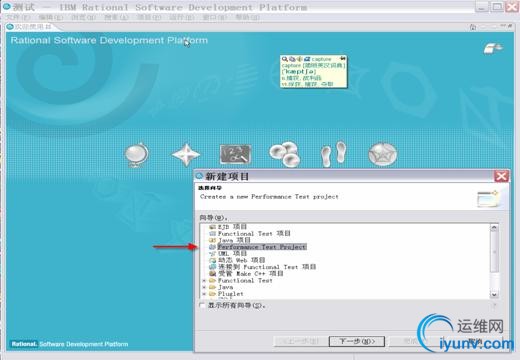Open the 帮助 menu

[248, 17]
